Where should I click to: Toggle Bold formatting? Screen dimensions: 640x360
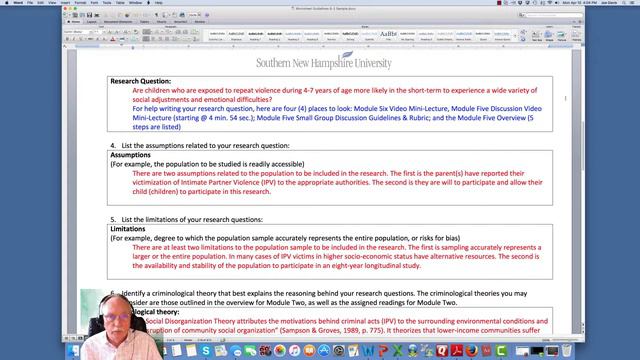[x=67, y=39]
